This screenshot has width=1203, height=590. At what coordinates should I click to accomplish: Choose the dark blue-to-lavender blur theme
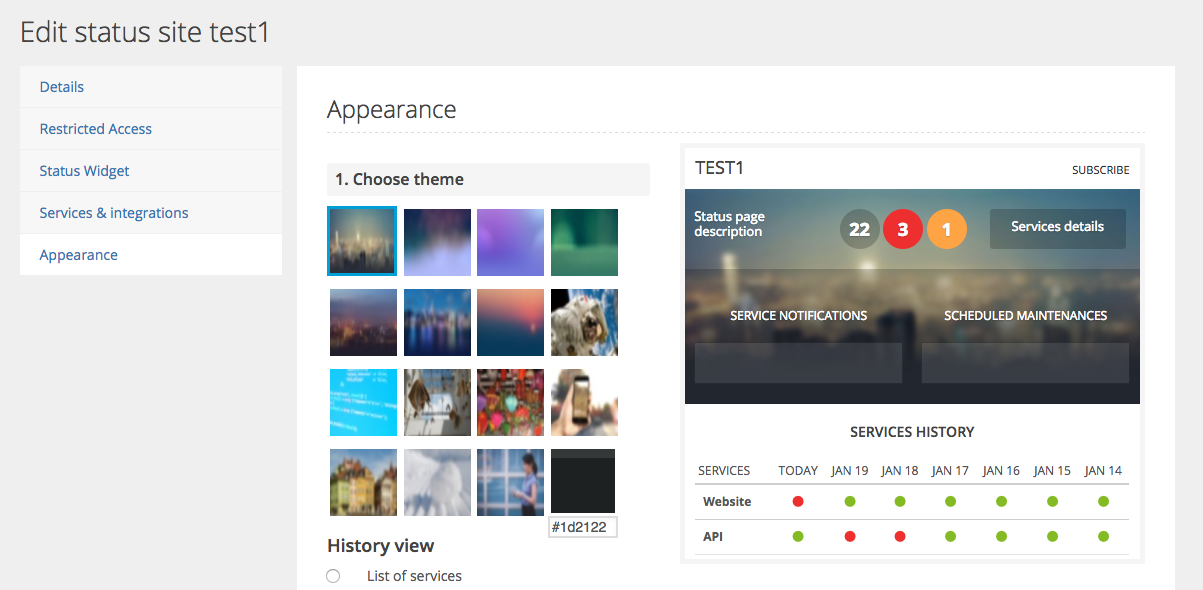point(437,242)
